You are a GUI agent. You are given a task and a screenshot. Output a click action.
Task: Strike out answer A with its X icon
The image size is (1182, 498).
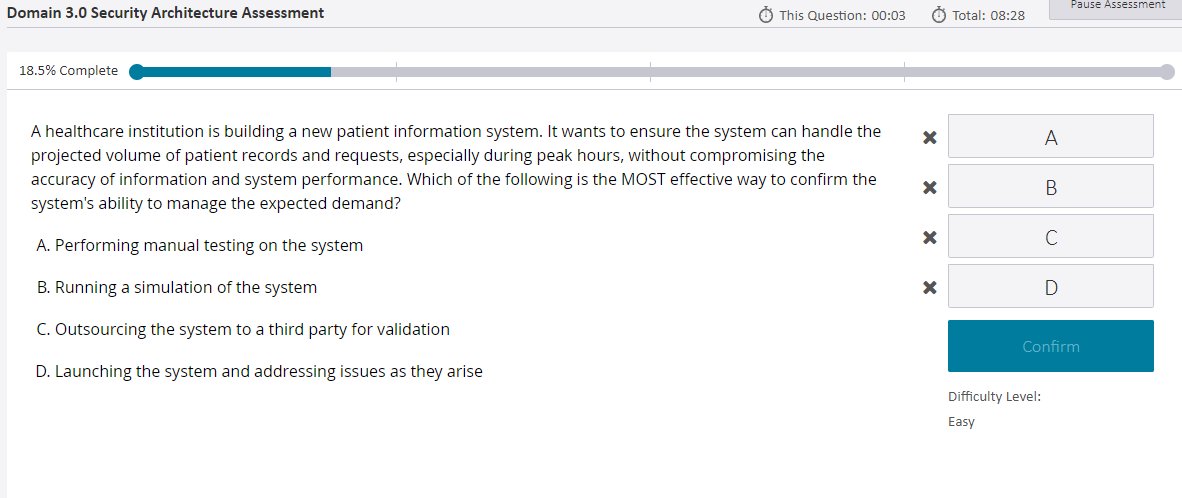point(929,137)
